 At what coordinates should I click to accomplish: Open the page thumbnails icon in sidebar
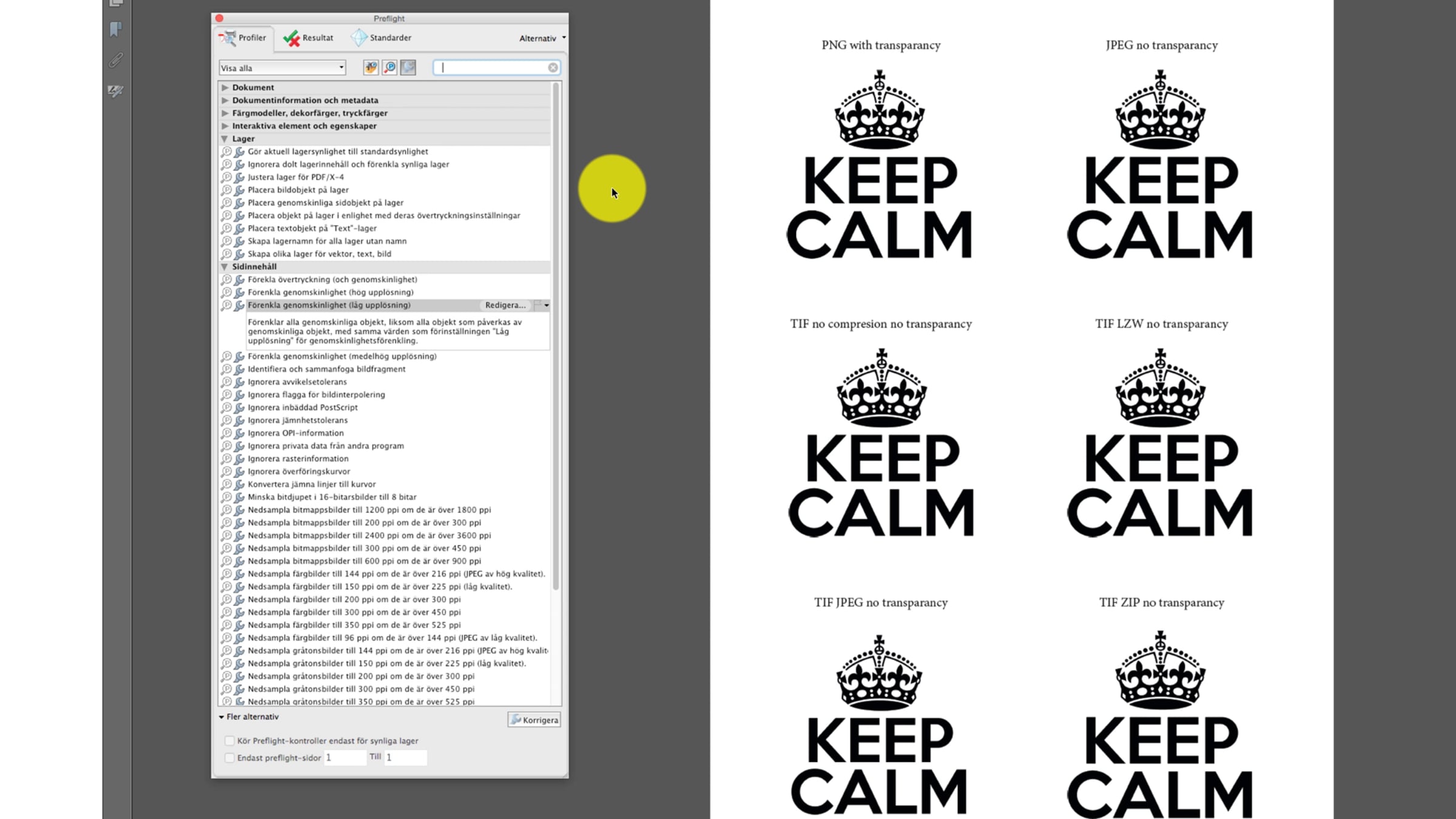point(115,3)
